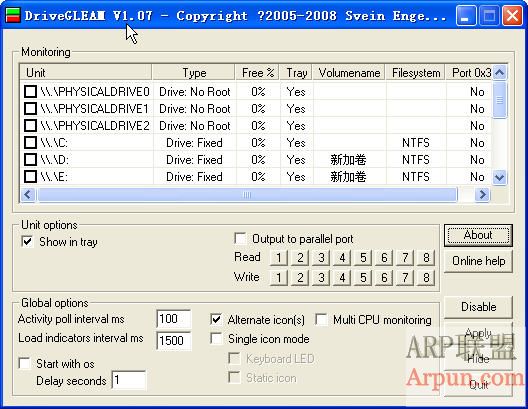Click the Filesystem column header
Screen dimensions: 528x409
tap(416, 73)
